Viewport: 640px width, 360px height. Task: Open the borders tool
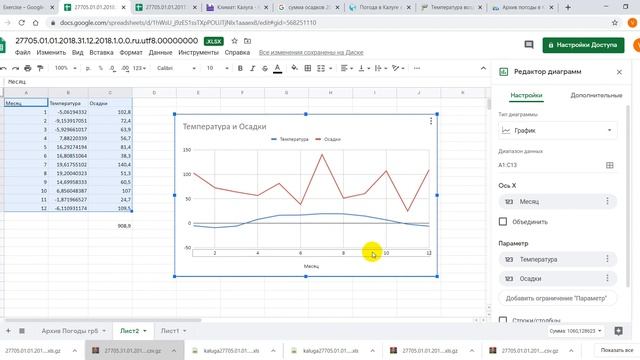308,68
